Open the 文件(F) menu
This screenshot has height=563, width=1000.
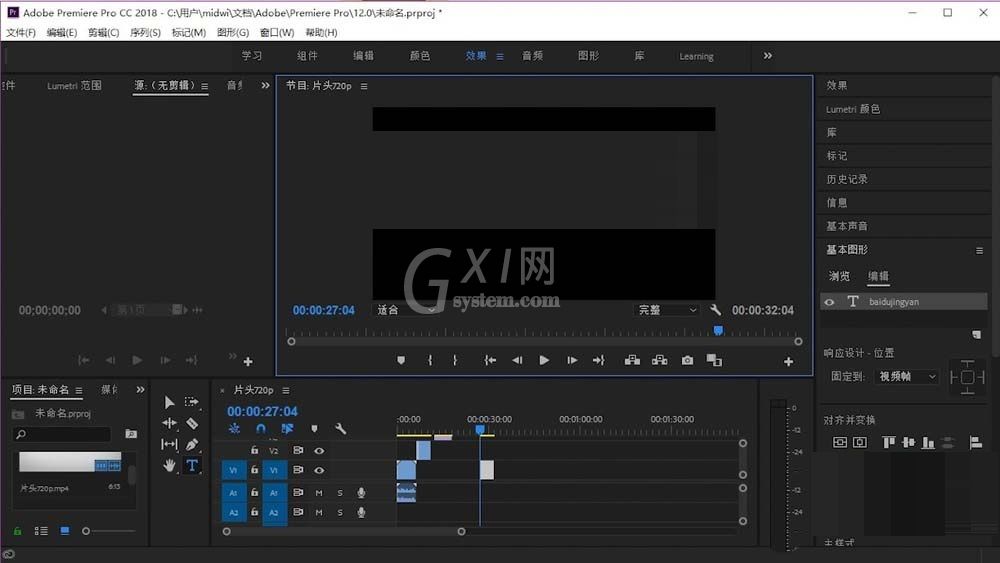(21, 33)
